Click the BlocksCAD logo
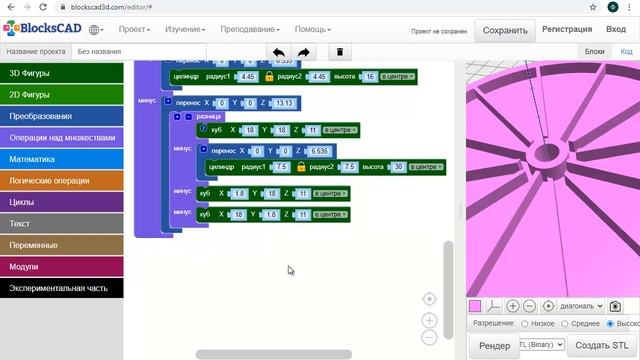 42,28
